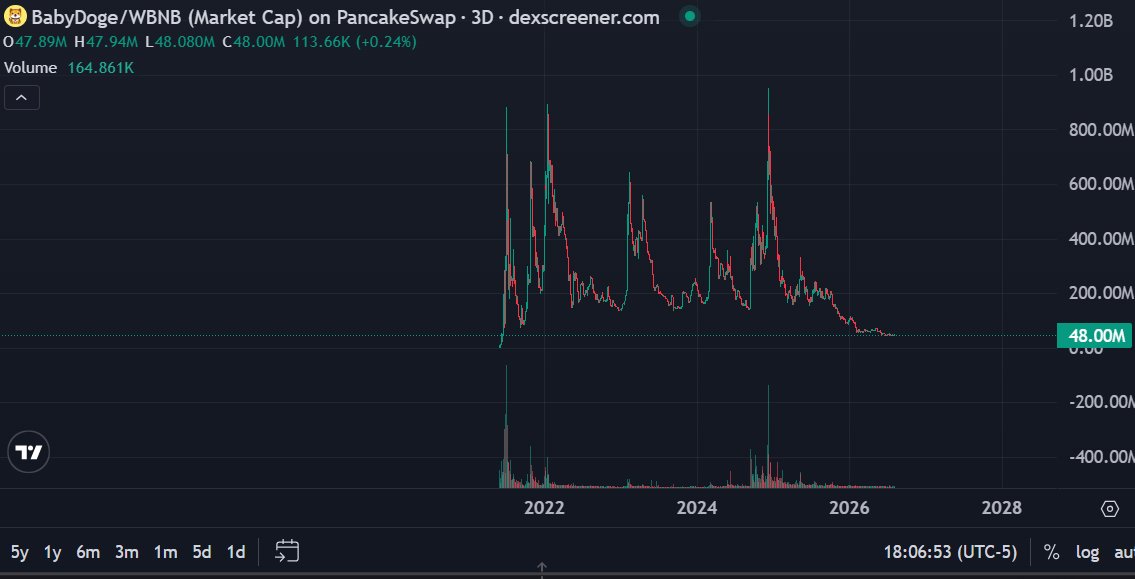The height and width of the screenshot is (579, 1135).
Task: Click the 2028 label on time axis
Action: pos(1002,508)
